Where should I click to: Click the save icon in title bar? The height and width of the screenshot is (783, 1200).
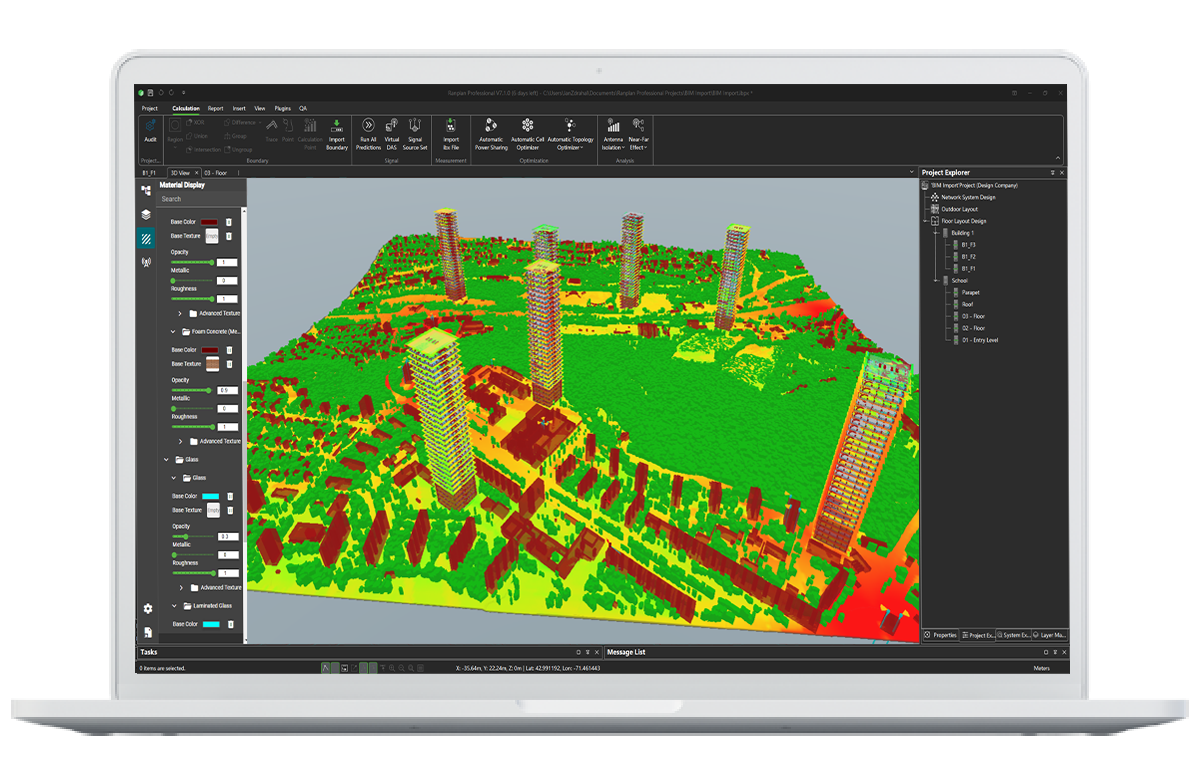pyautogui.click(x=150, y=92)
